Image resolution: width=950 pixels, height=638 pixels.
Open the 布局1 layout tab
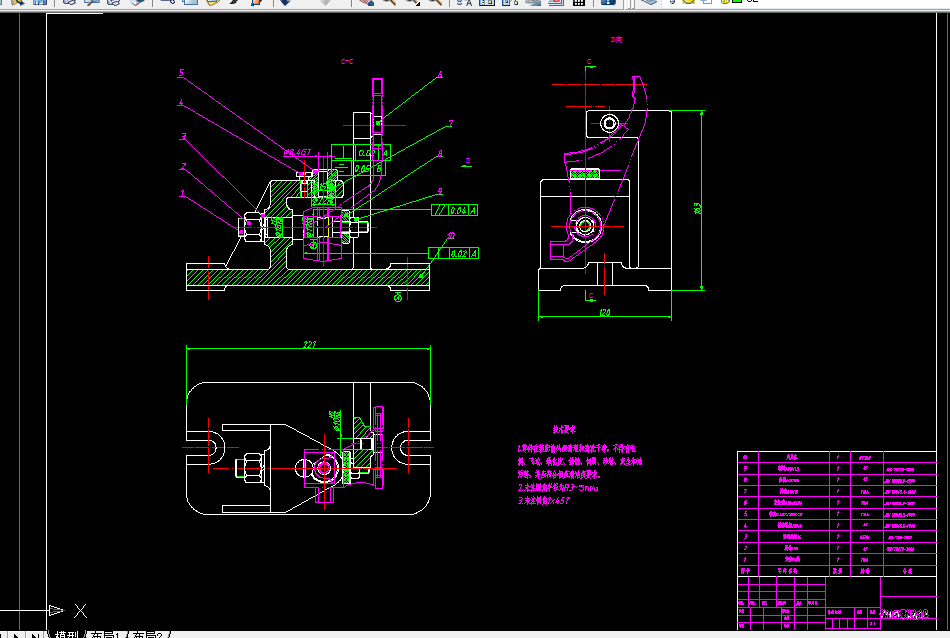[x=106, y=634]
